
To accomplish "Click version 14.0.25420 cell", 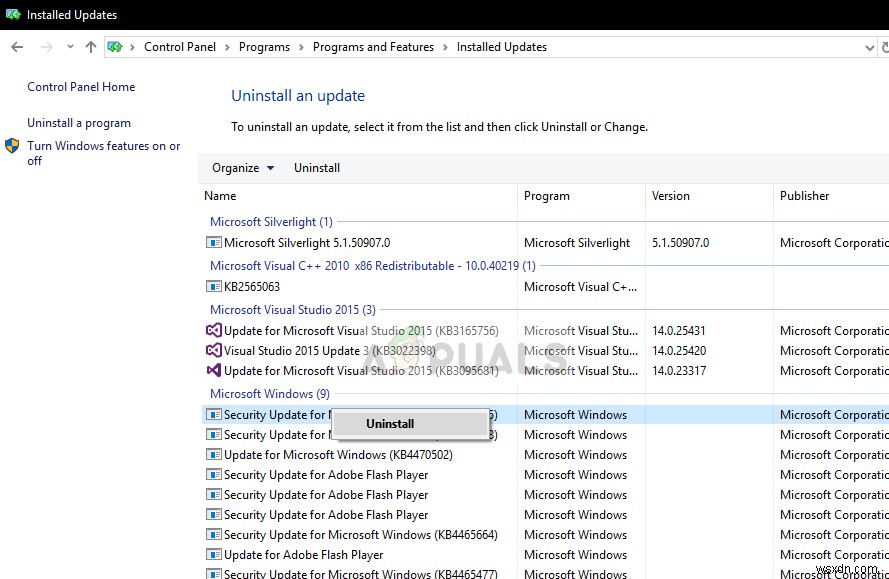I will coord(679,350).
